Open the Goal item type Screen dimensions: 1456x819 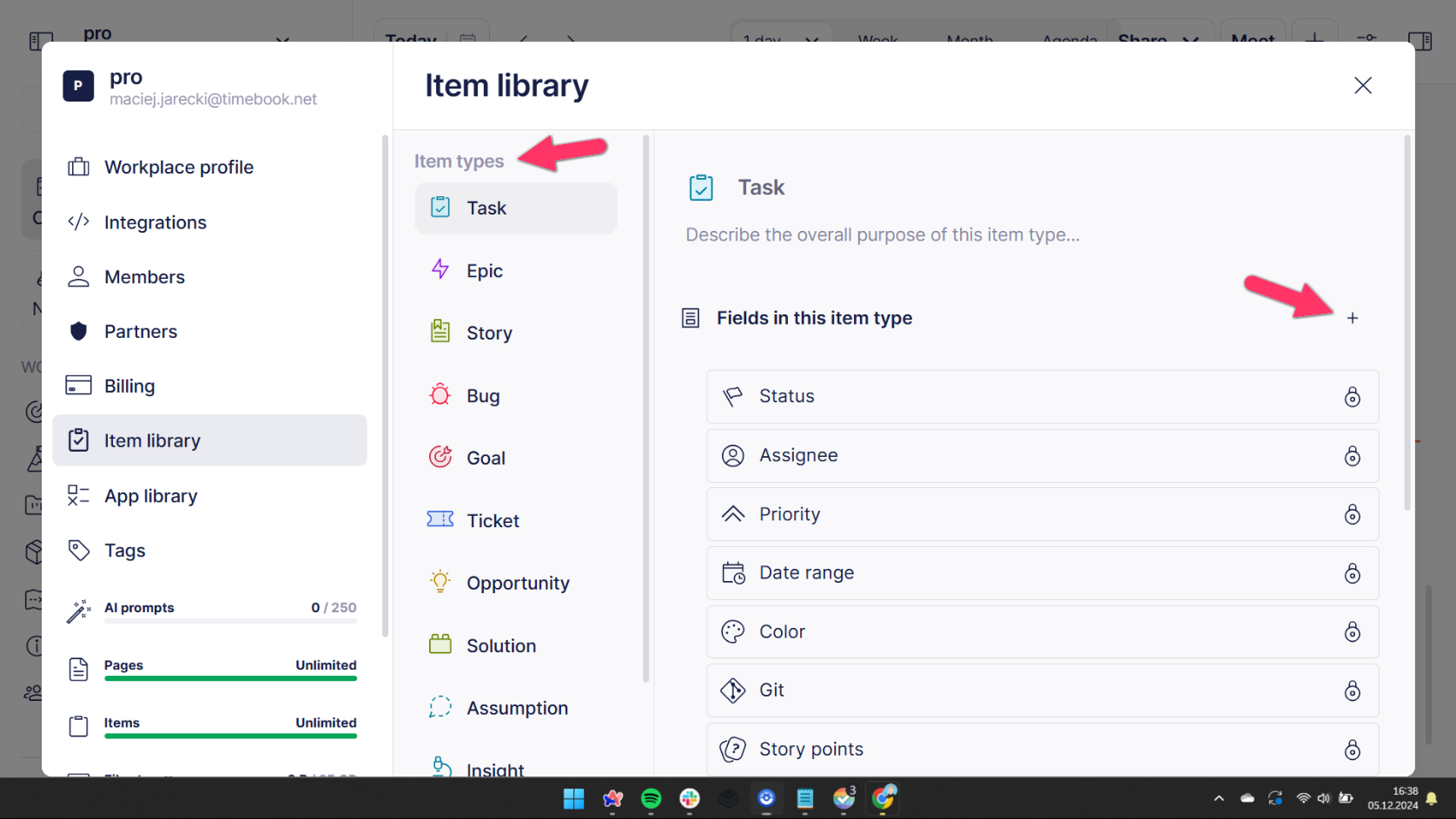coord(485,458)
